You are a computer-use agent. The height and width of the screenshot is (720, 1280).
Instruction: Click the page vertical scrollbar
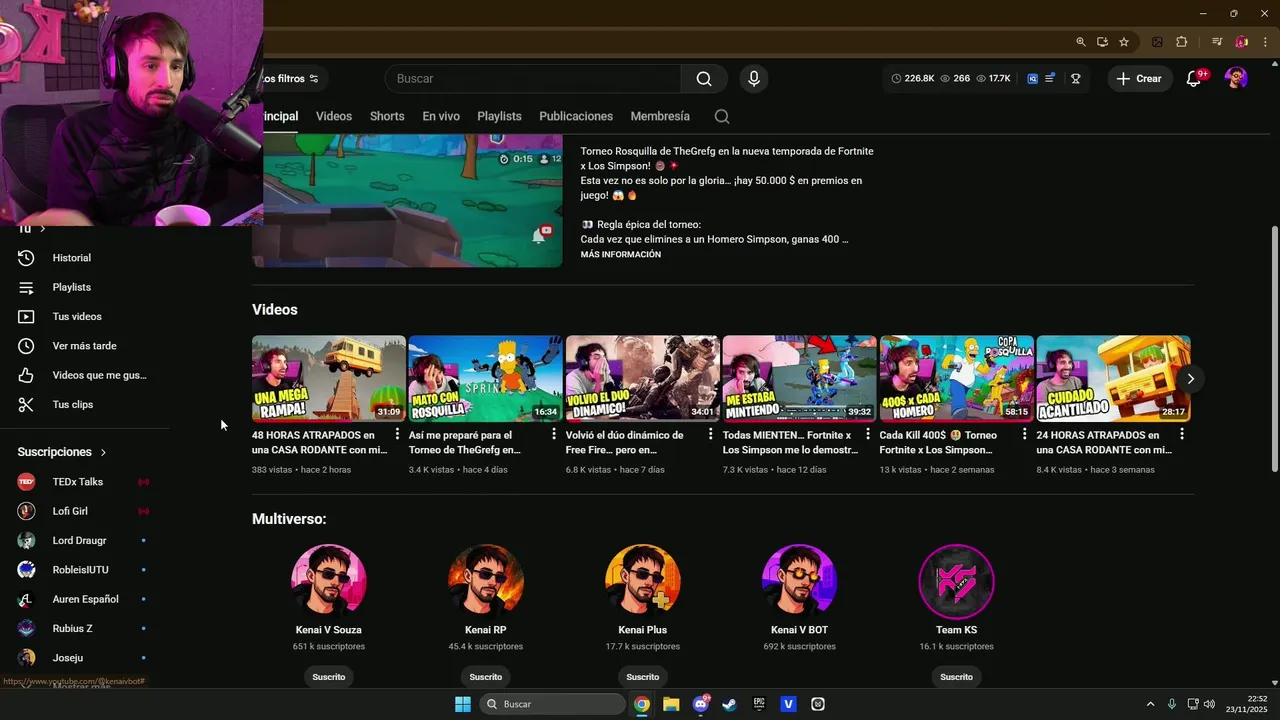[x=1274, y=350]
